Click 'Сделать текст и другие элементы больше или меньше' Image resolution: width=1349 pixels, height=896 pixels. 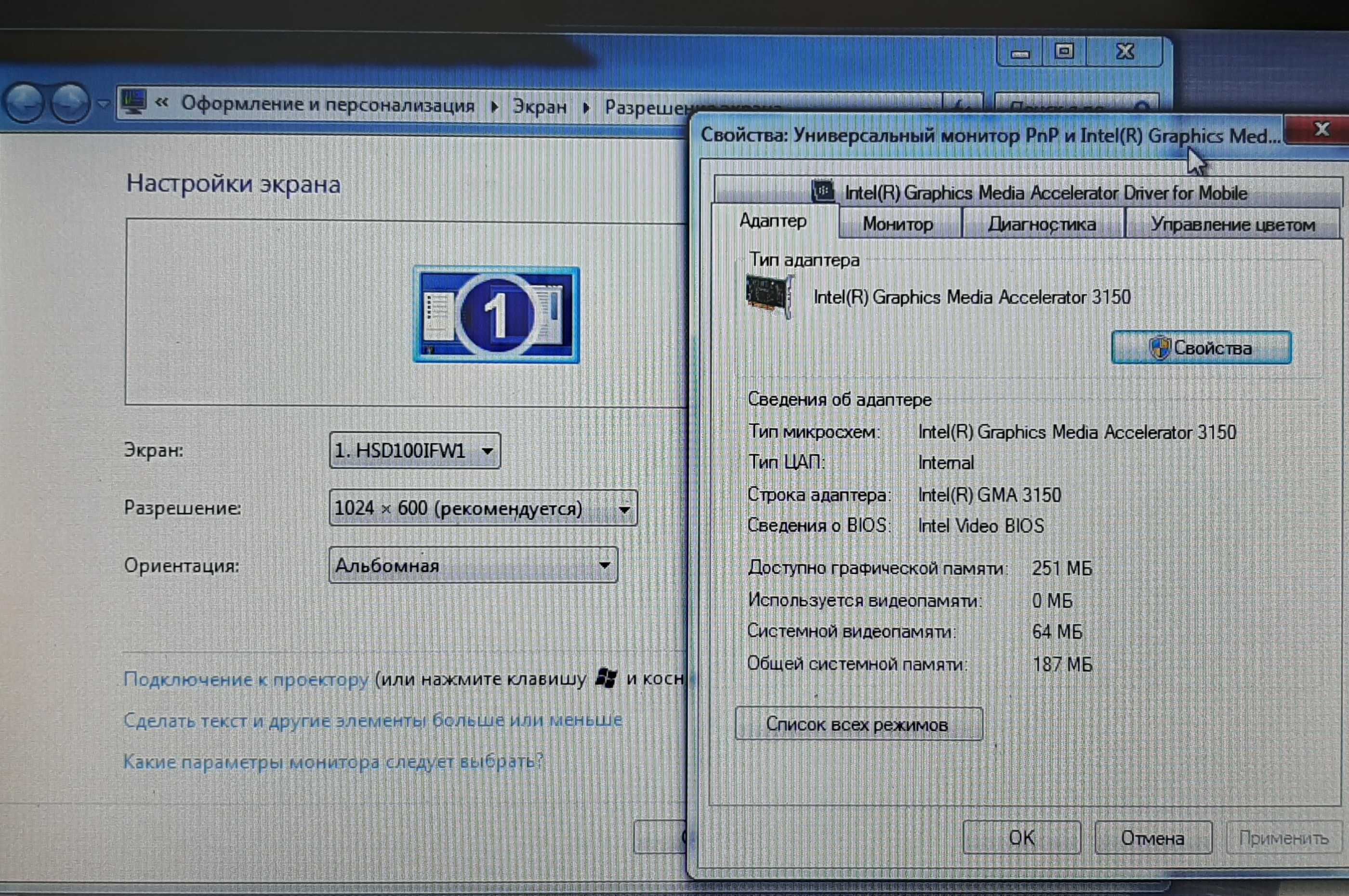click(372, 720)
